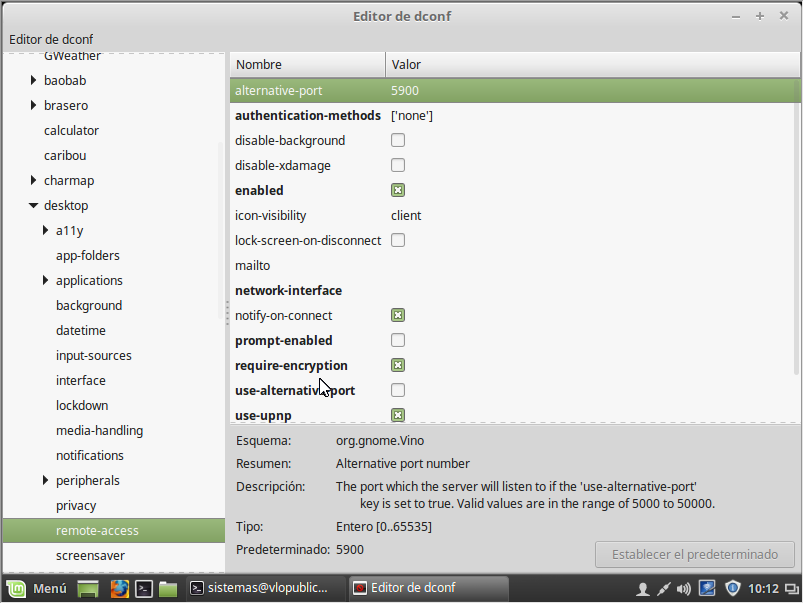
Task: Open Firefox from the taskbar
Action: (119, 588)
